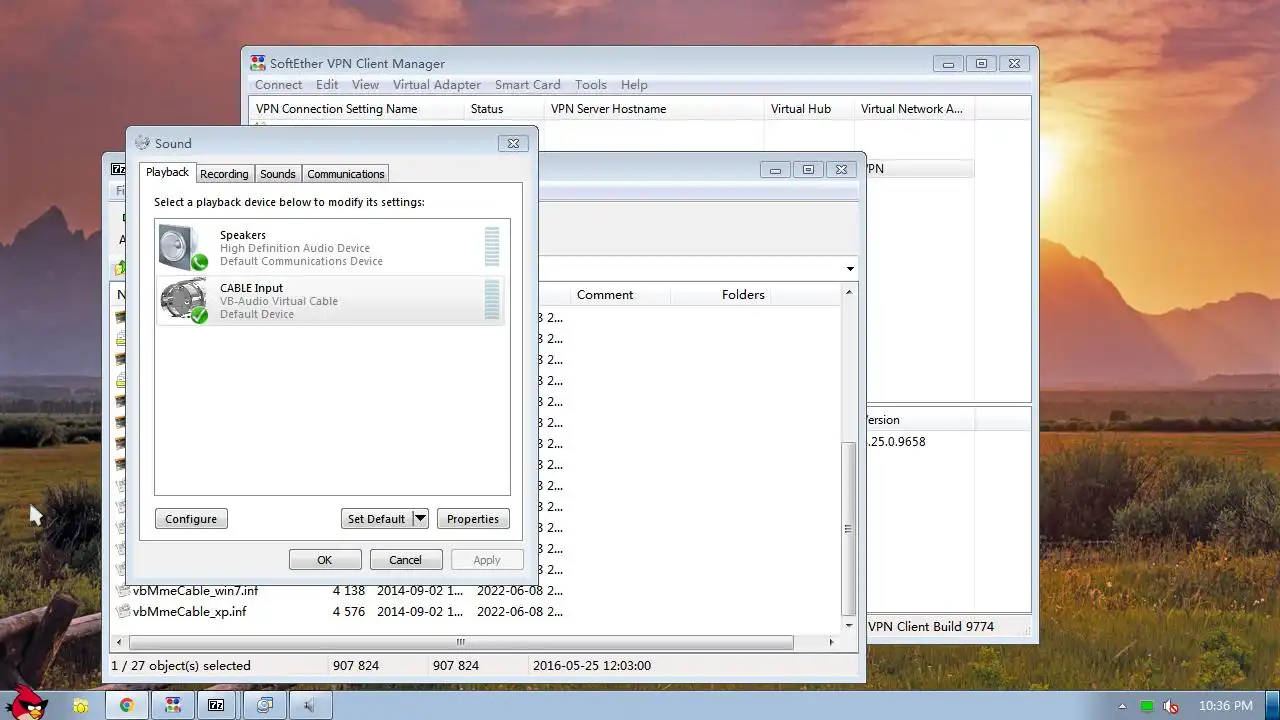1280x720 pixels.
Task: Open the Set Default dropdown arrow
Action: click(420, 518)
